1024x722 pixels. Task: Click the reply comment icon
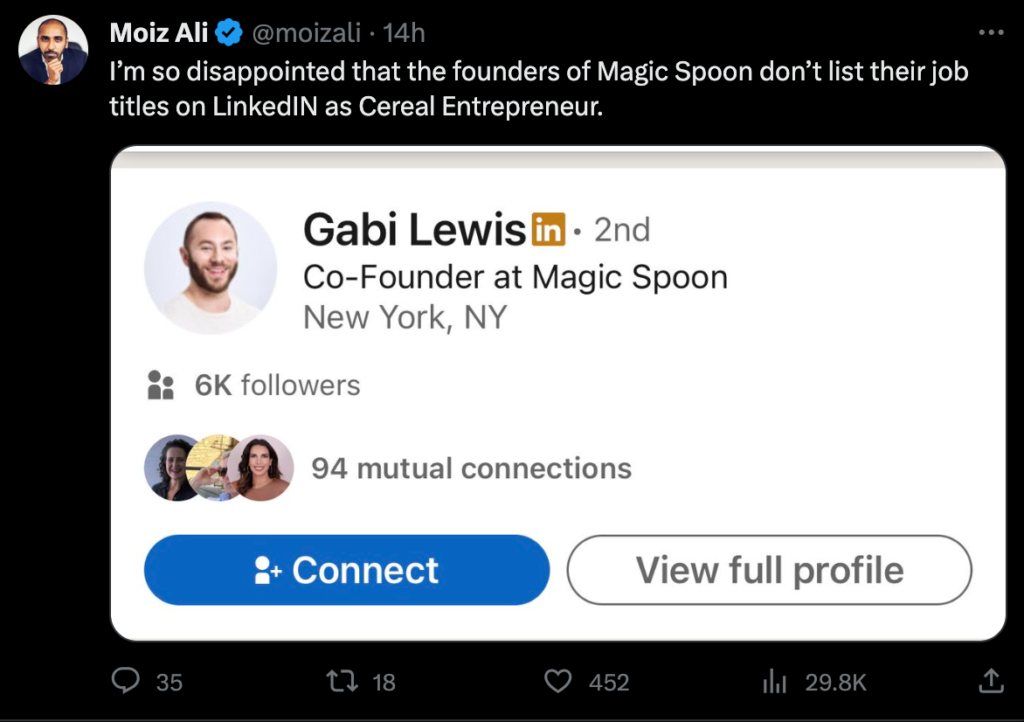click(125, 681)
